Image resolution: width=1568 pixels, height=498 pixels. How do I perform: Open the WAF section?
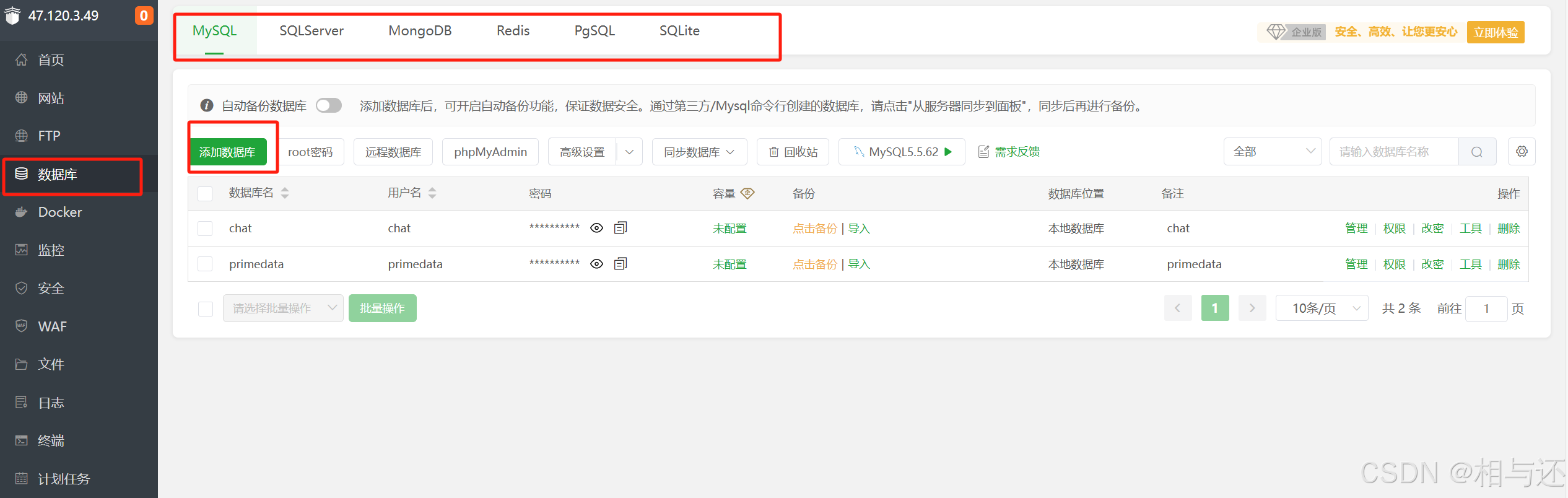click(52, 326)
